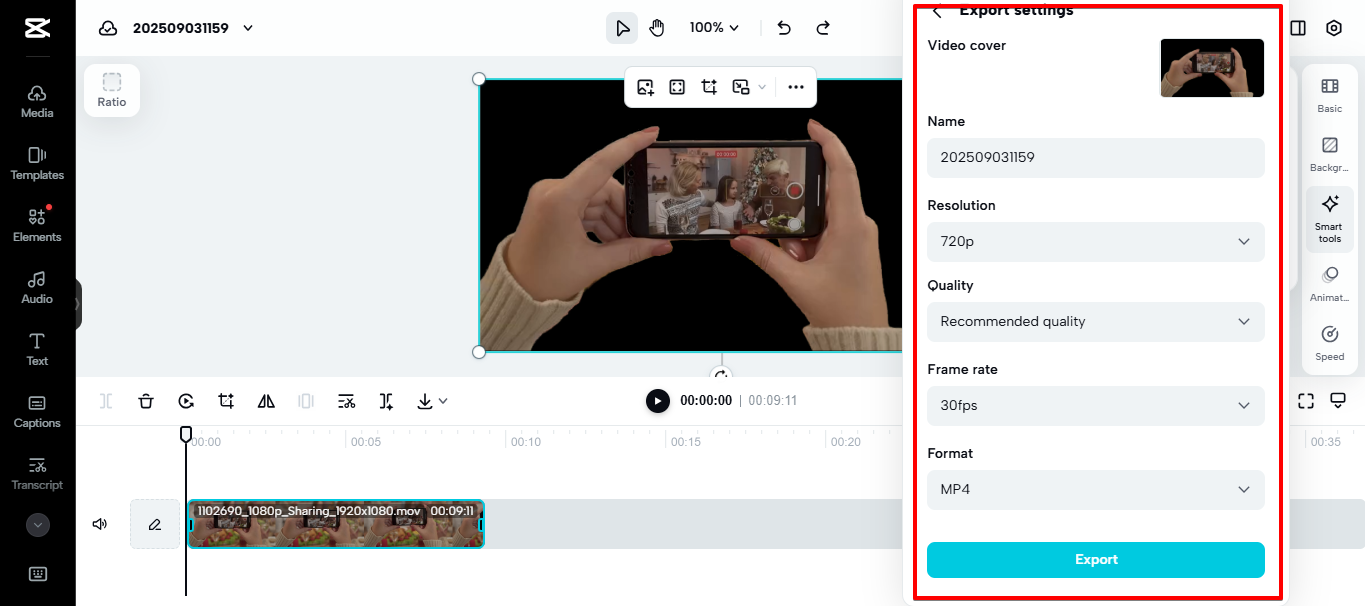Mute the video track audio

click(x=99, y=523)
